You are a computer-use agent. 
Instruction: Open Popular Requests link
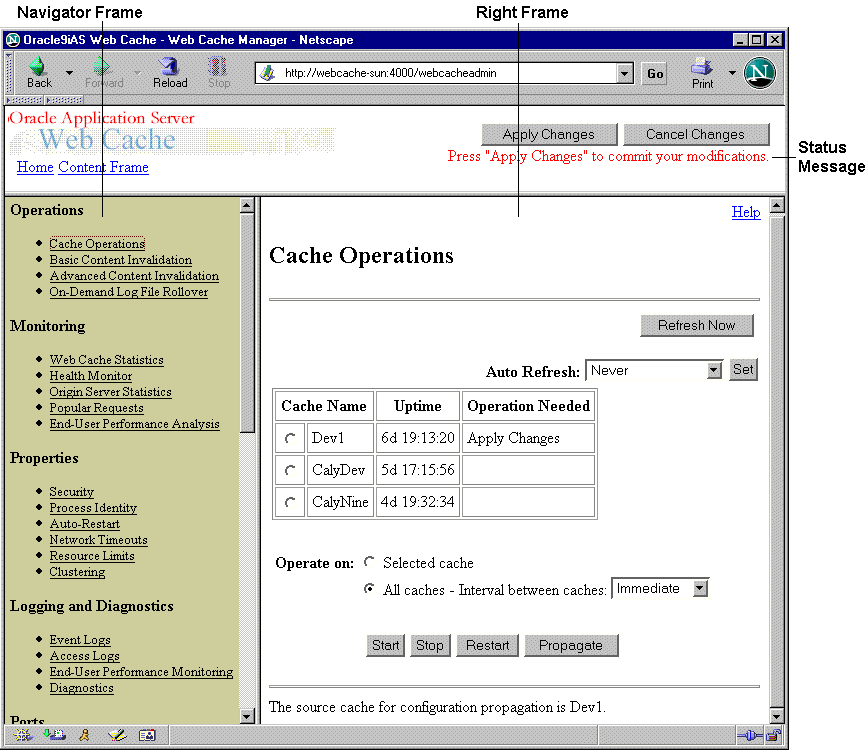pos(96,408)
